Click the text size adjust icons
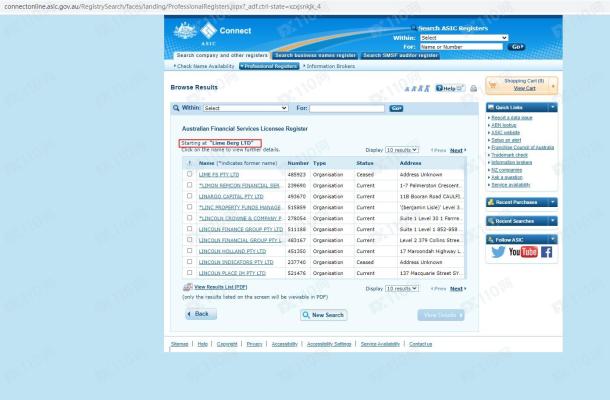This screenshot has height=400, width=610. pos(417,89)
